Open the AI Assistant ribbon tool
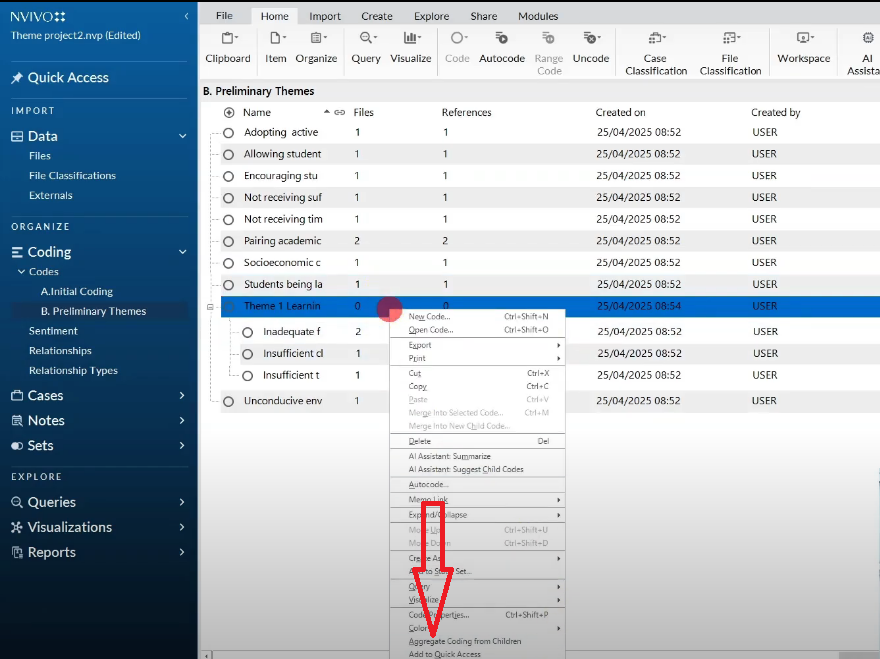This screenshot has height=659, width=880. pos(864,53)
